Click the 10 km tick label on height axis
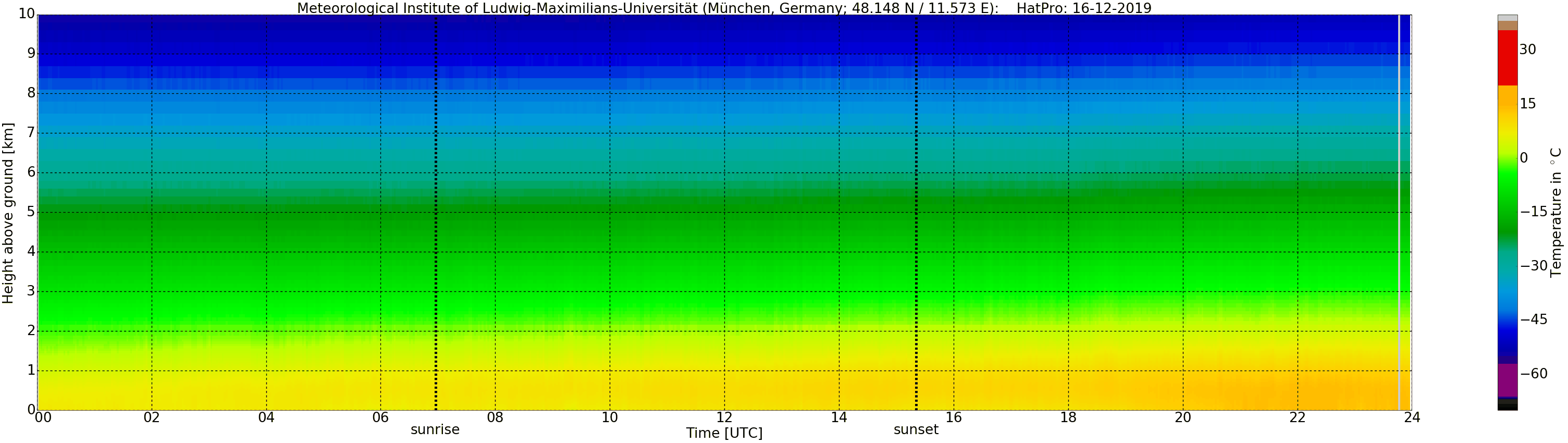This screenshot has width=1568, height=443. [26, 14]
